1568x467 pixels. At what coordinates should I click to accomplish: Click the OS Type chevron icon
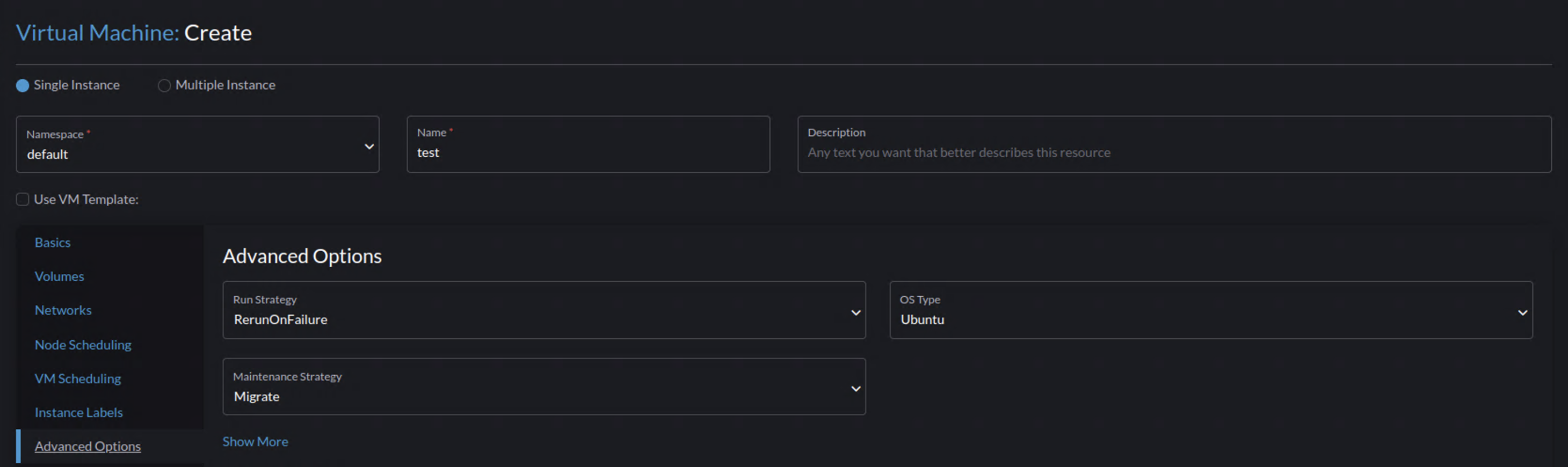[x=1523, y=311]
